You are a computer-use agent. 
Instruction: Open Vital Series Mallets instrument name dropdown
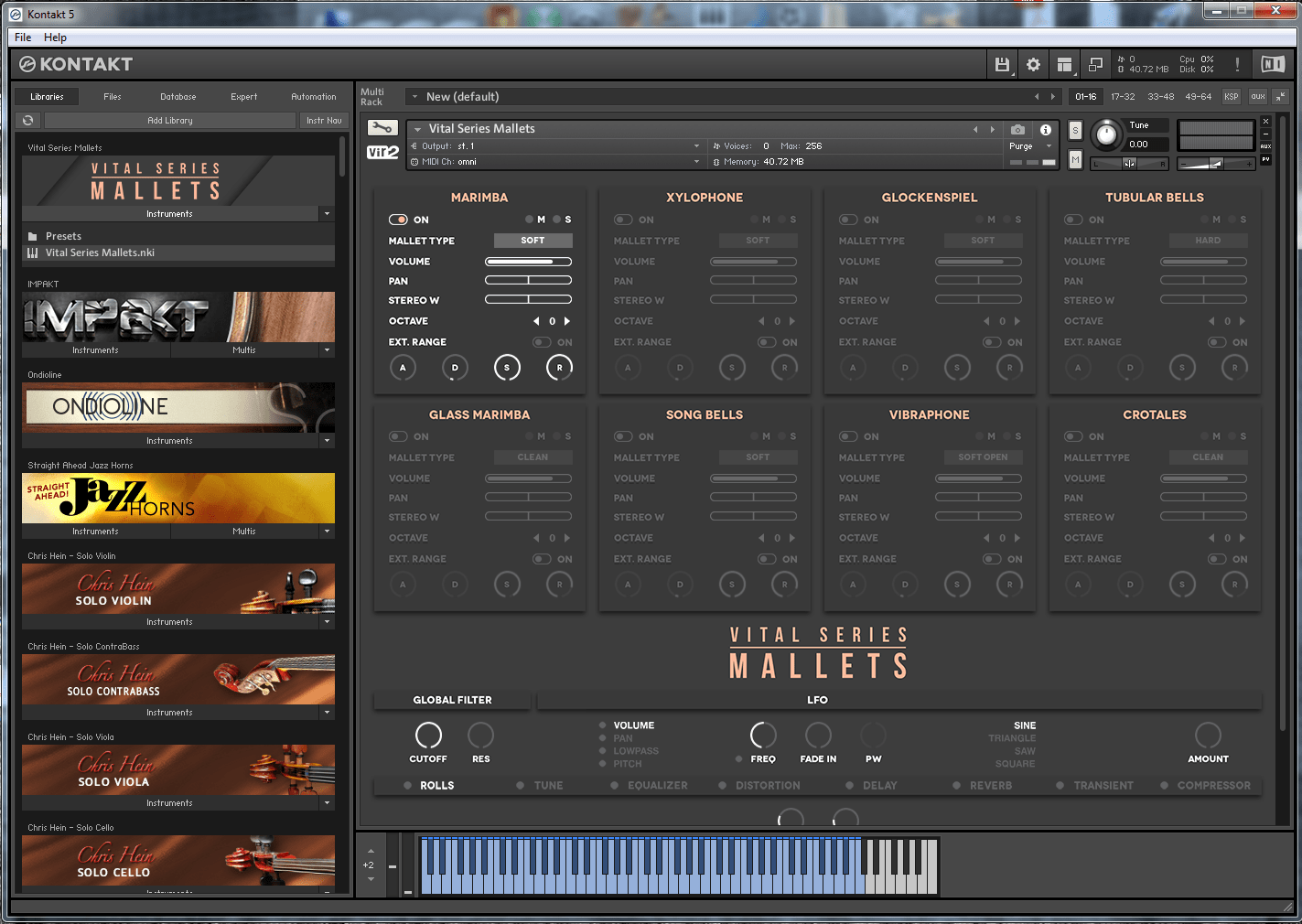click(x=417, y=129)
